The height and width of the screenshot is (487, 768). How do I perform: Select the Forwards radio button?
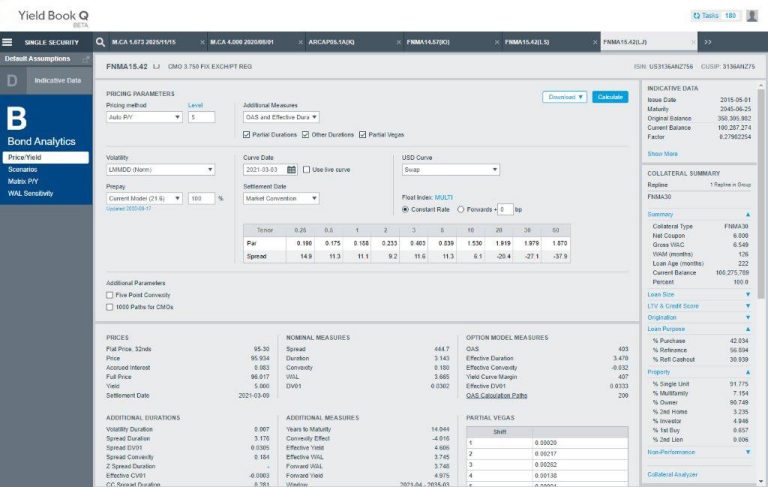click(460, 209)
